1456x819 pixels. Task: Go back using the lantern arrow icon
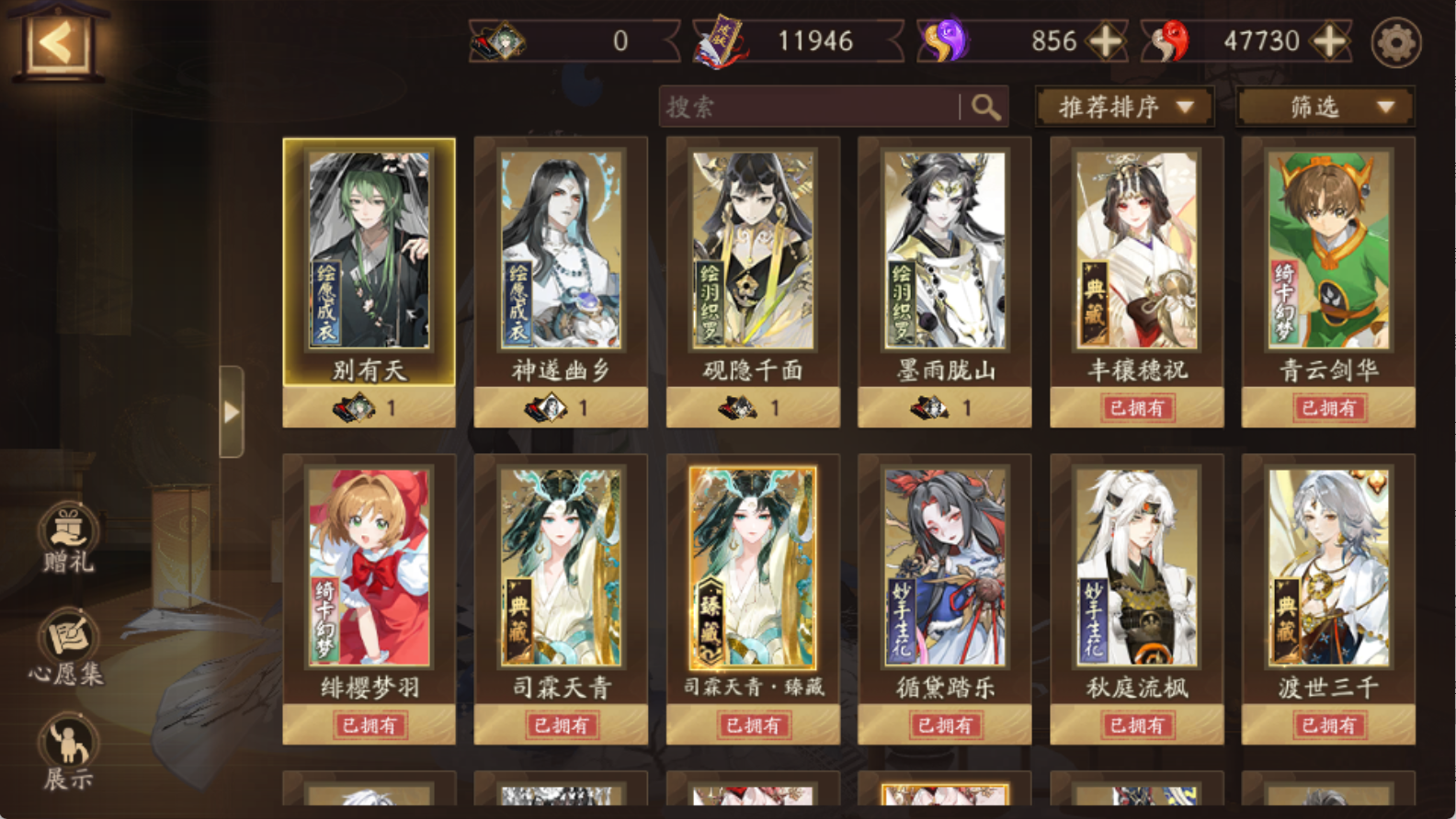(56, 42)
